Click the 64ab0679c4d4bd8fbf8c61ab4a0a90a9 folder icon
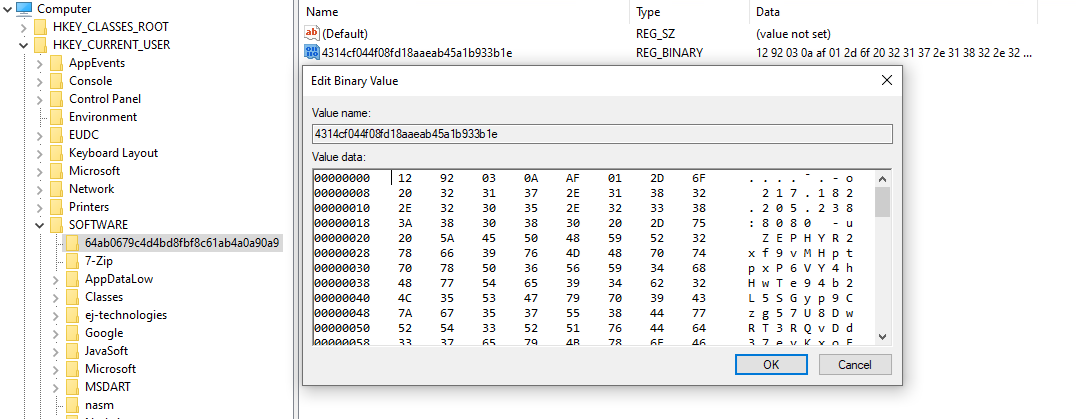The height and width of the screenshot is (419, 1076). [73, 243]
